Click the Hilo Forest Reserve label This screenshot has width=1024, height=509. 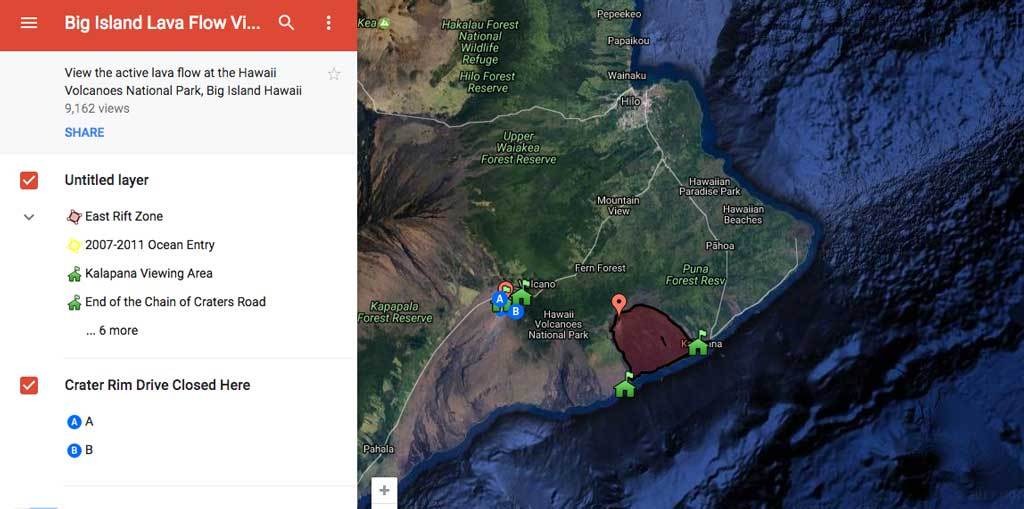tap(488, 82)
